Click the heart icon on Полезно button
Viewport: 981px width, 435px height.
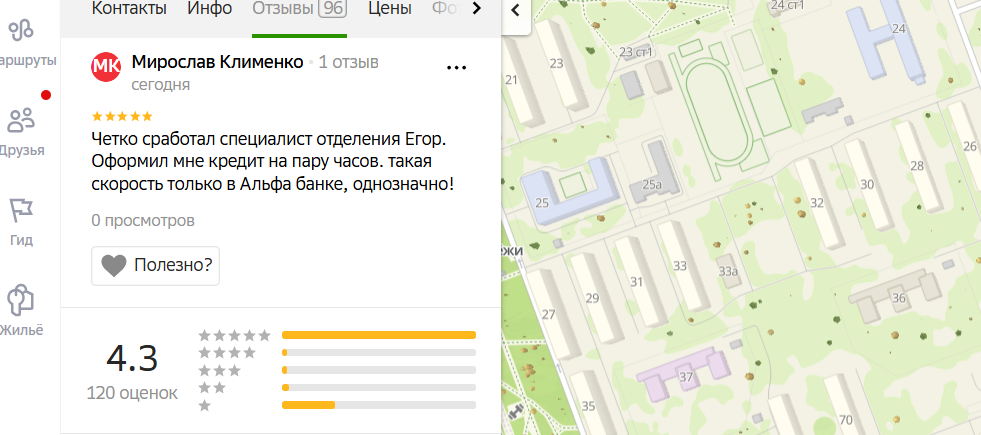click(114, 266)
